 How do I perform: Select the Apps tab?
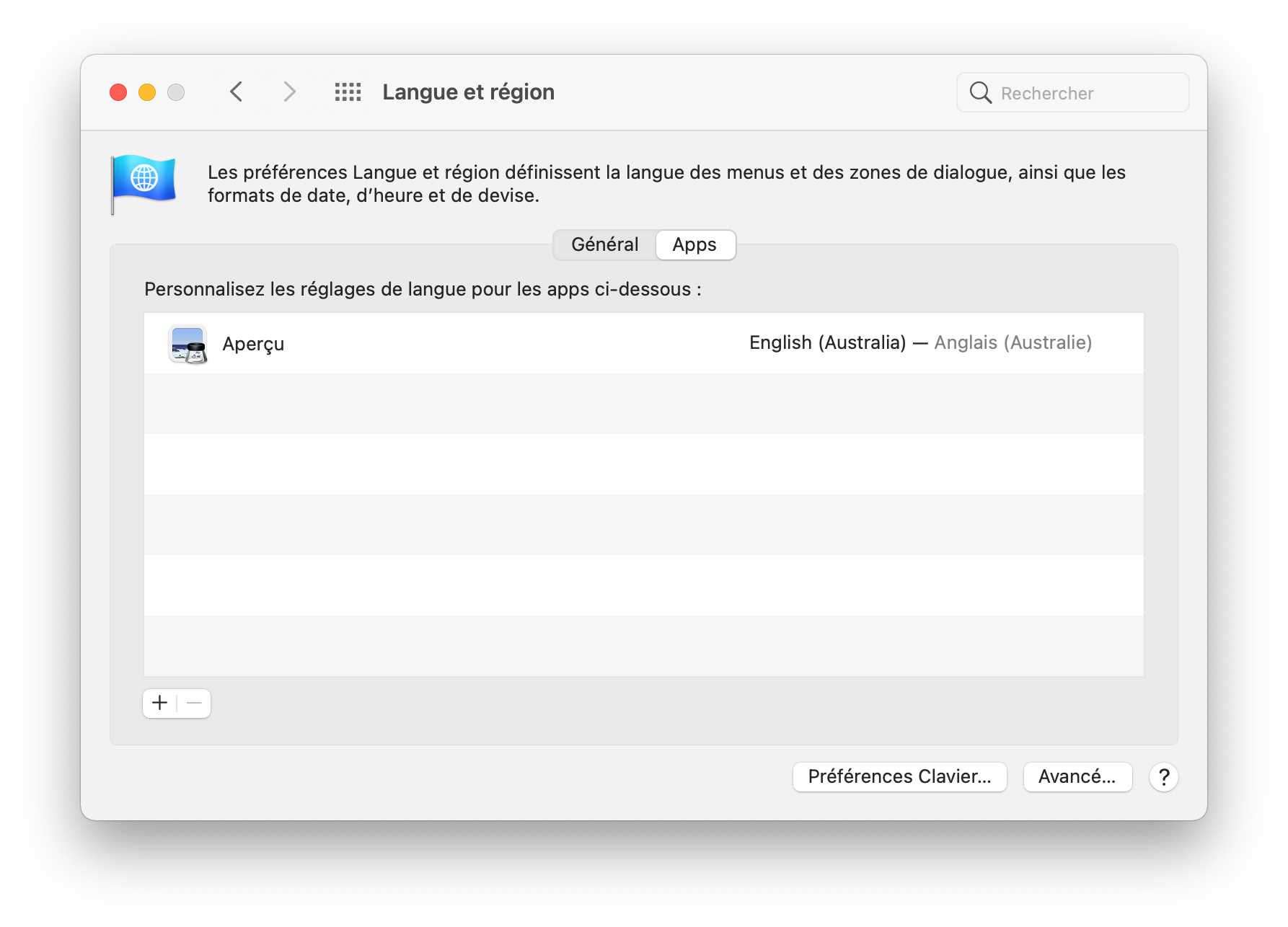pyautogui.click(x=694, y=244)
